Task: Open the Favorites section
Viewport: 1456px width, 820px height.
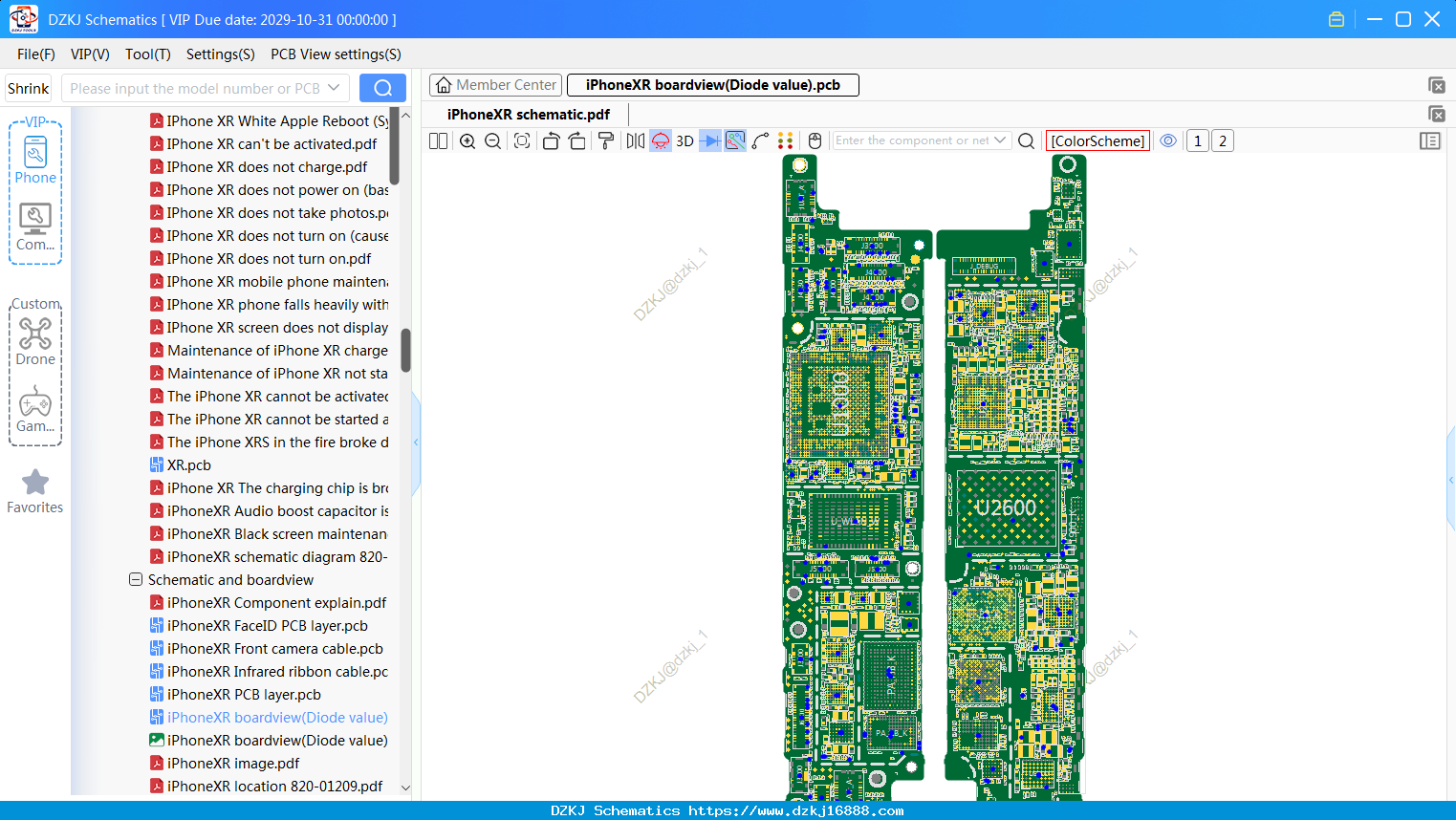Action: click(35, 492)
